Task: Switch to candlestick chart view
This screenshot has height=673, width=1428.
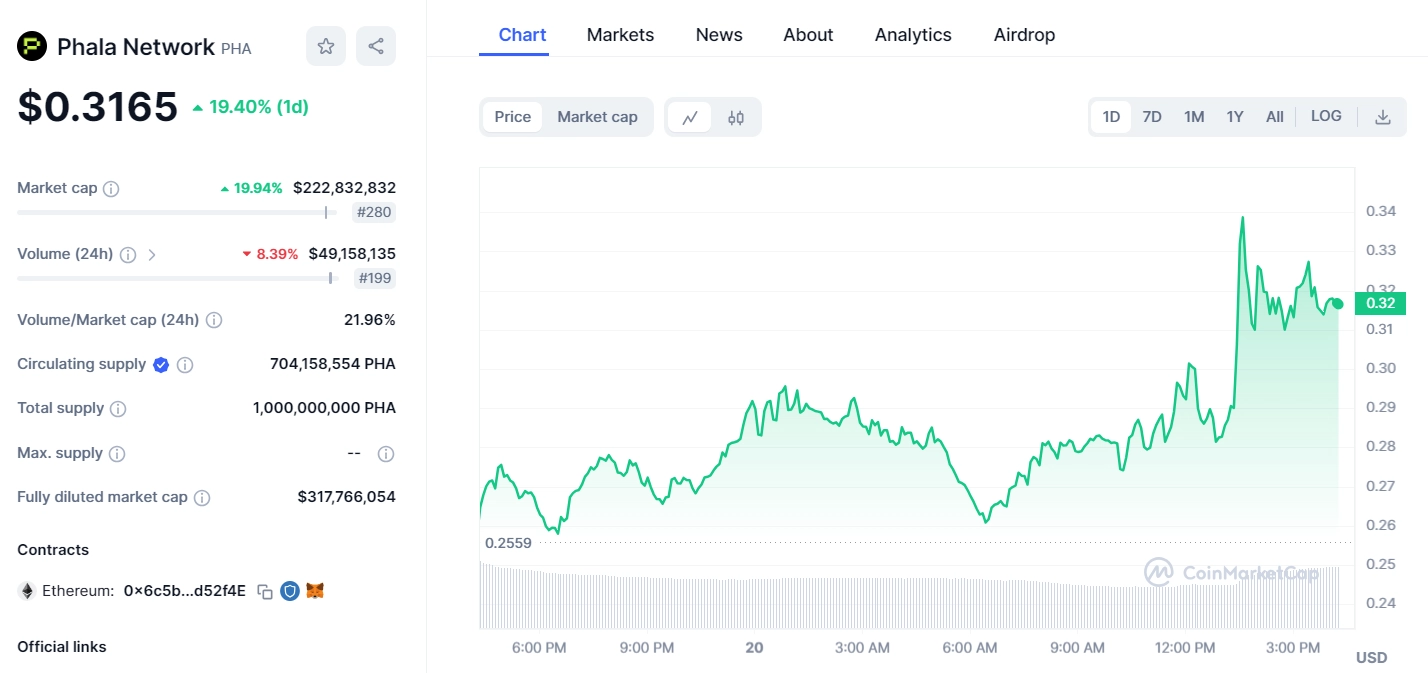Action: pyautogui.click(x=736, y=117)
